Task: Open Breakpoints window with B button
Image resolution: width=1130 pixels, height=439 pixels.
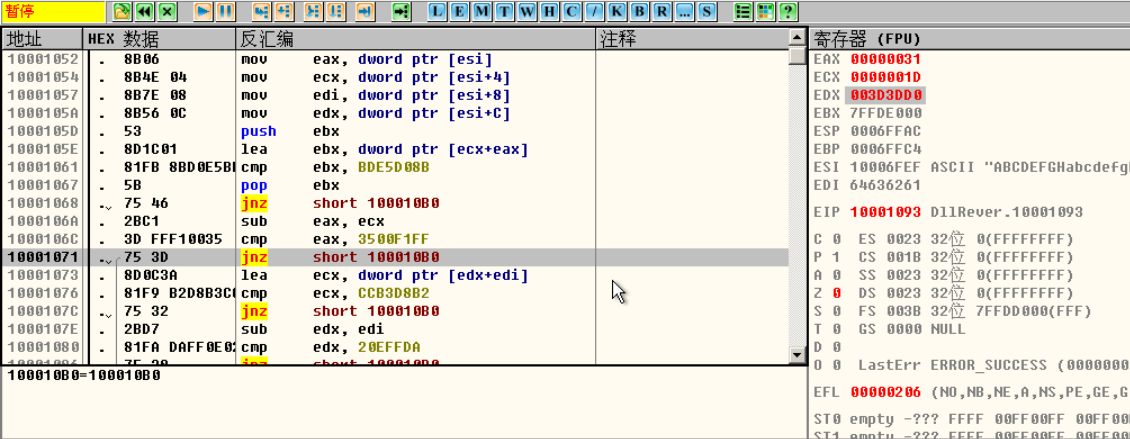Action: [639, 11]
